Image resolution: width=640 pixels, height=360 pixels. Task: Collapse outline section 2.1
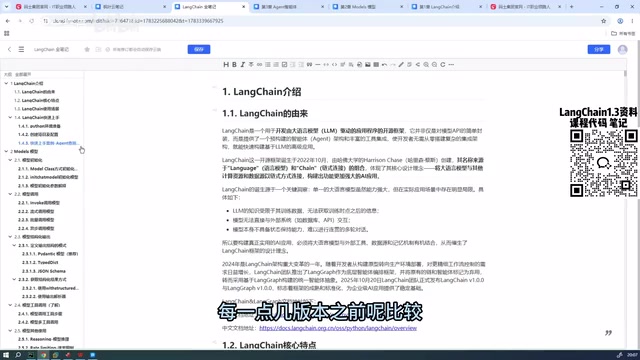(x=10, y=160)
